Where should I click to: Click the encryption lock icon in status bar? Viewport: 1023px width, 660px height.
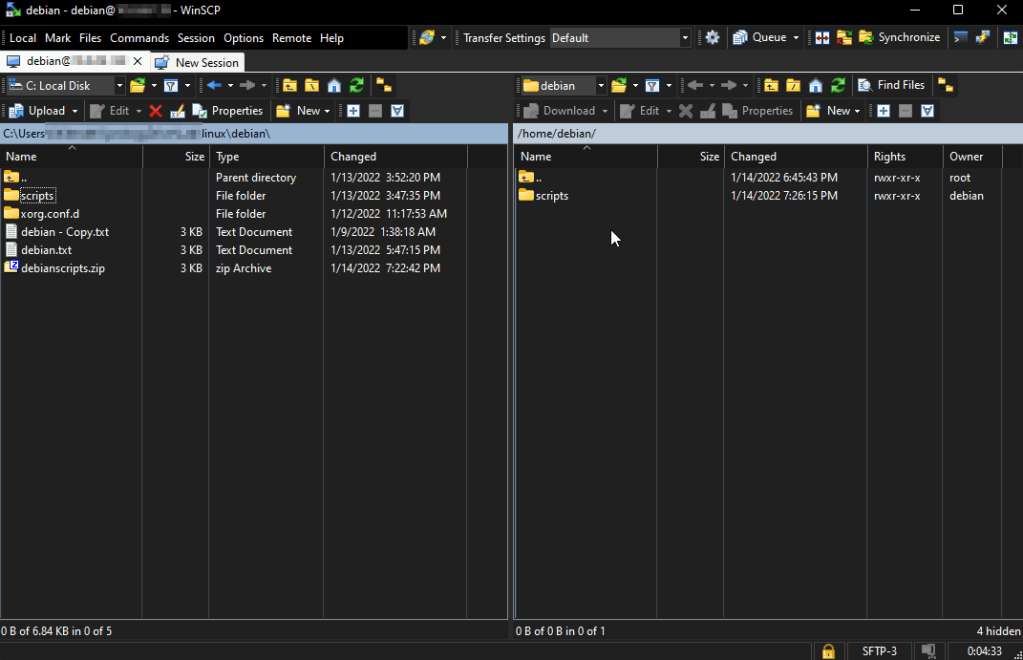coord(828,651)
